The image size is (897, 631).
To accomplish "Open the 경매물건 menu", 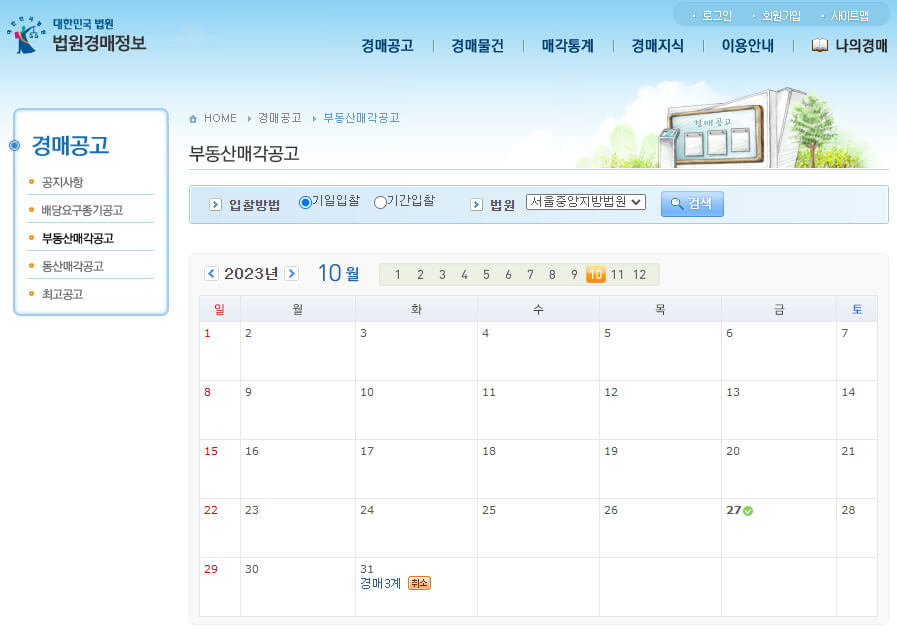I will click(476, 46).
